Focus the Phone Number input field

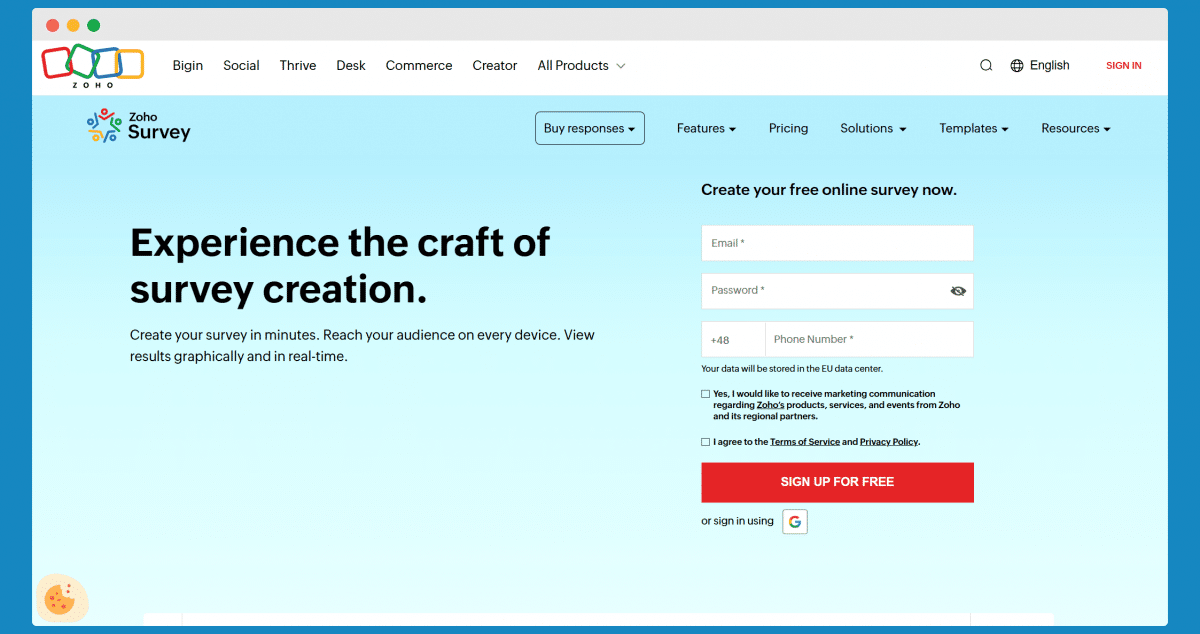tap(869, 339)
